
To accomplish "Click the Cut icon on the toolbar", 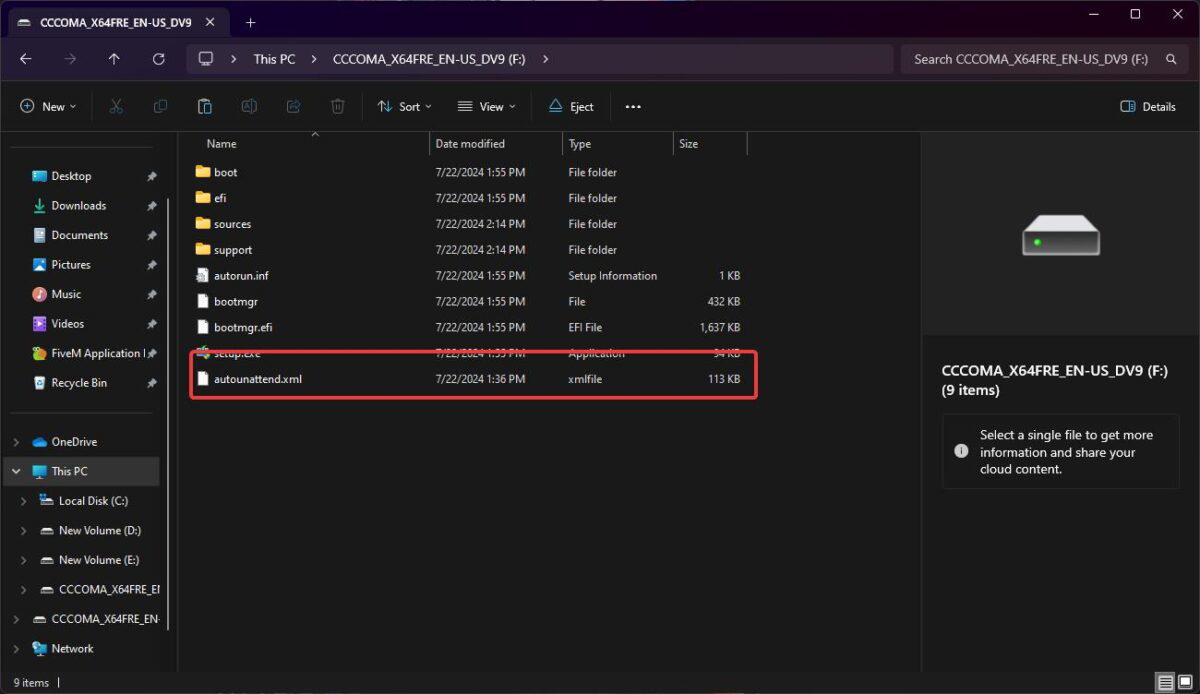I will point(116,106).
